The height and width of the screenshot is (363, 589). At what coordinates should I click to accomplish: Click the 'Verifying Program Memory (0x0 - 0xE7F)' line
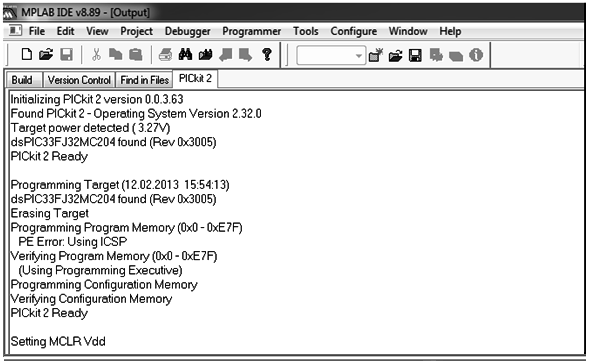click(114, 256)
